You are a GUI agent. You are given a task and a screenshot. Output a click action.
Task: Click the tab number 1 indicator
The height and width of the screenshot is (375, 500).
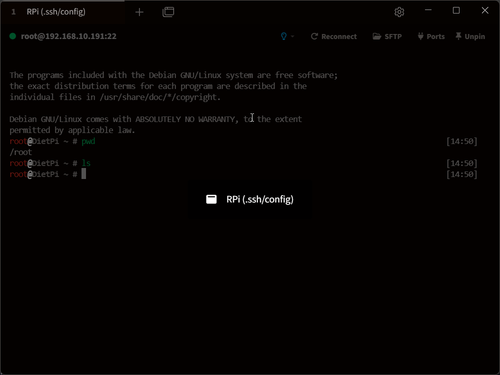[x=13, y=12]
